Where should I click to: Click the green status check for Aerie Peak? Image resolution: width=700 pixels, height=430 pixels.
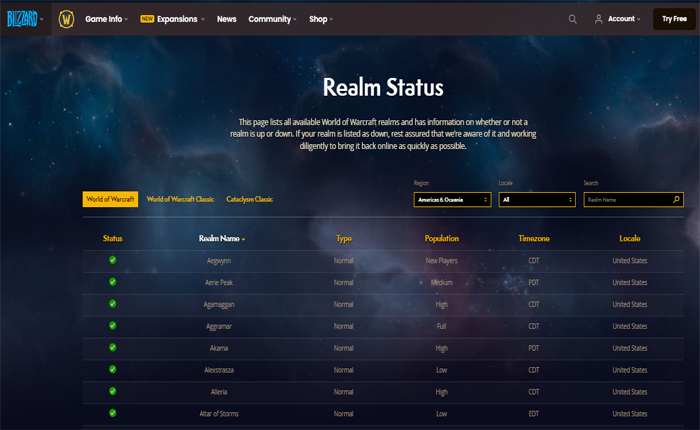(x=112, y=282)
